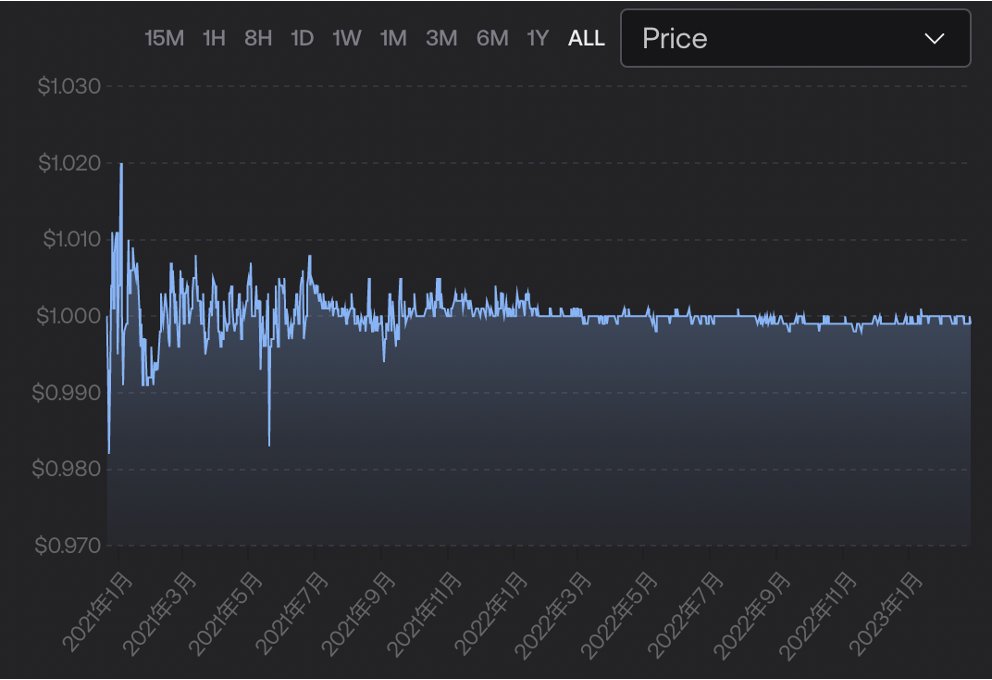Open the Price metric dropdown
This screenshot has height=680, width=992.
795,38
